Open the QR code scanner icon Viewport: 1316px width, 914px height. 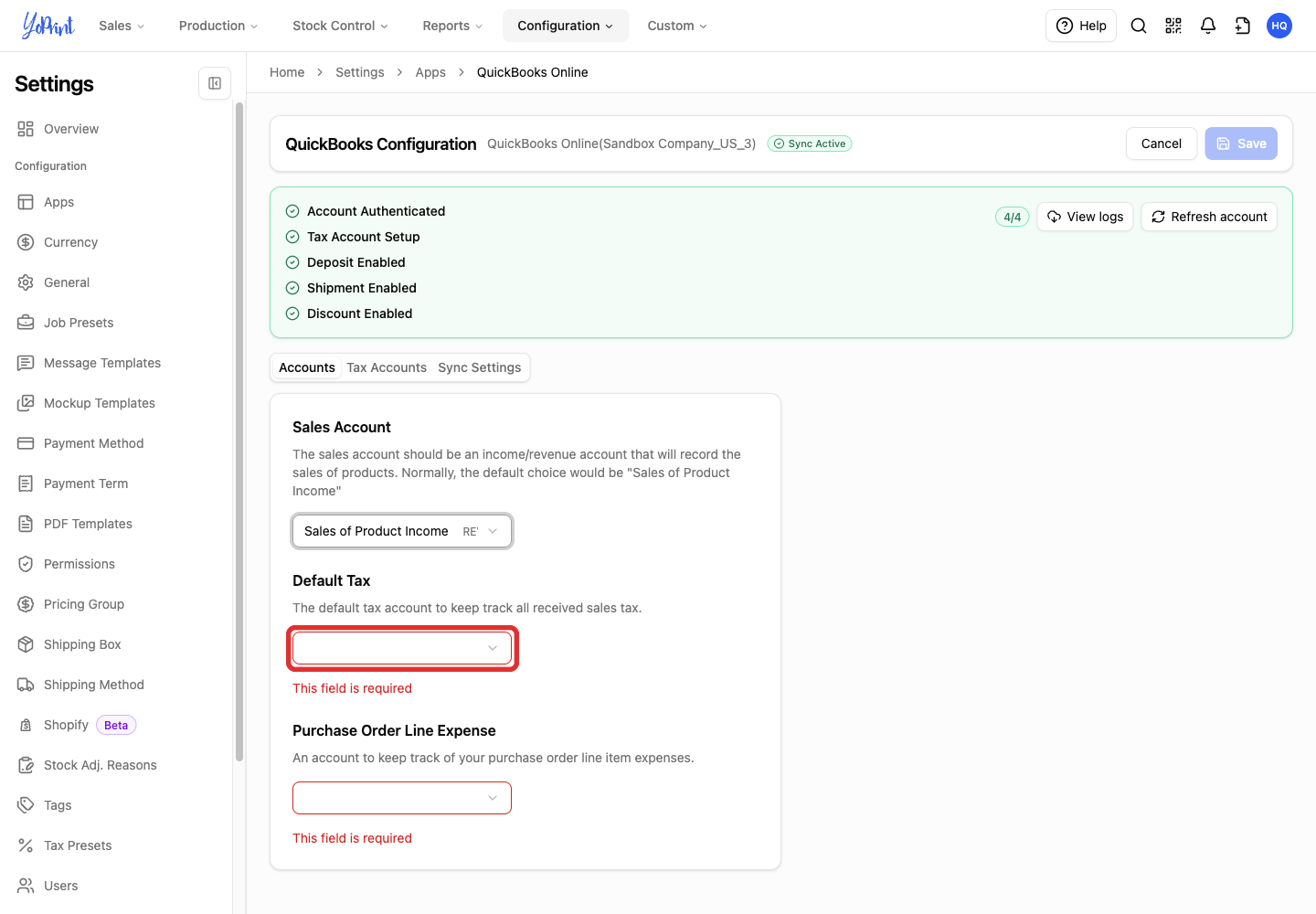point(1173,26)
